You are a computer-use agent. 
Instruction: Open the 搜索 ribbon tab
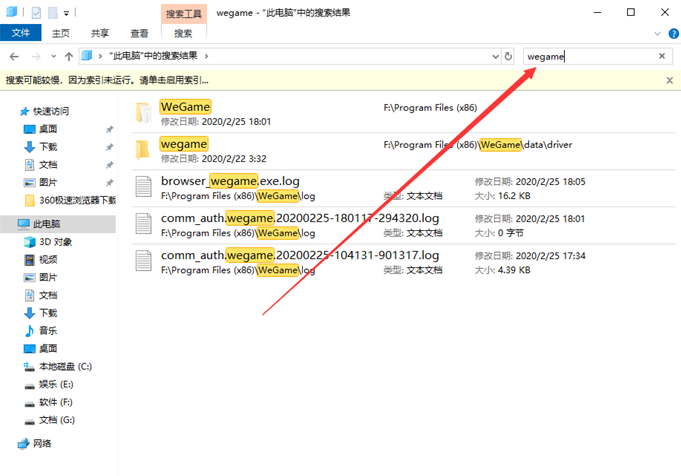pyautogui.click(x=183, y=33)
